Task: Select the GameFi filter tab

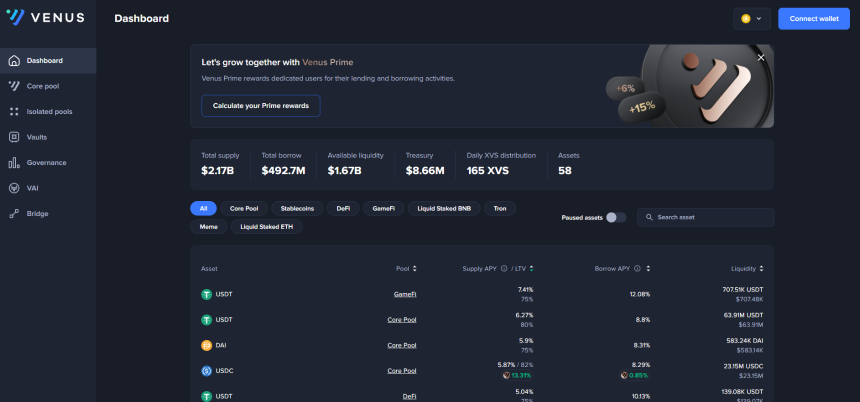Action: coord(383,208)
